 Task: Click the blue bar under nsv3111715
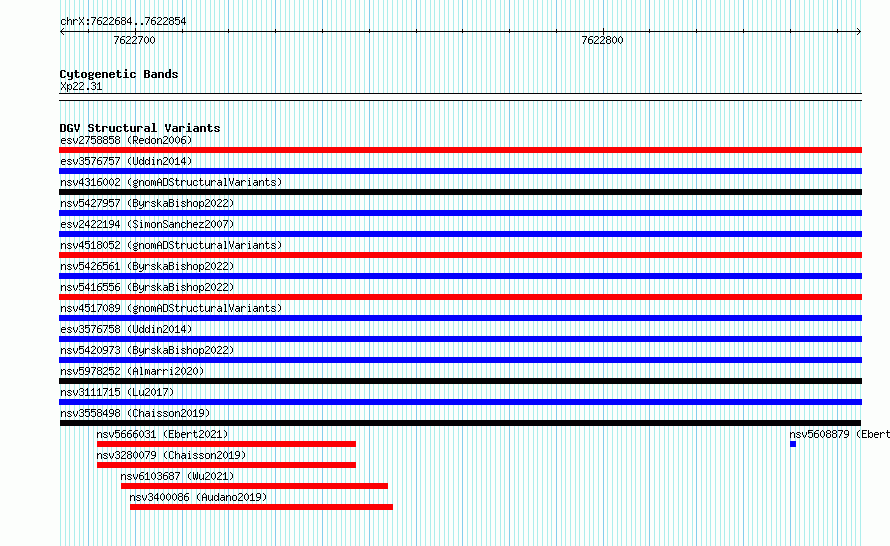pos(460,402)
